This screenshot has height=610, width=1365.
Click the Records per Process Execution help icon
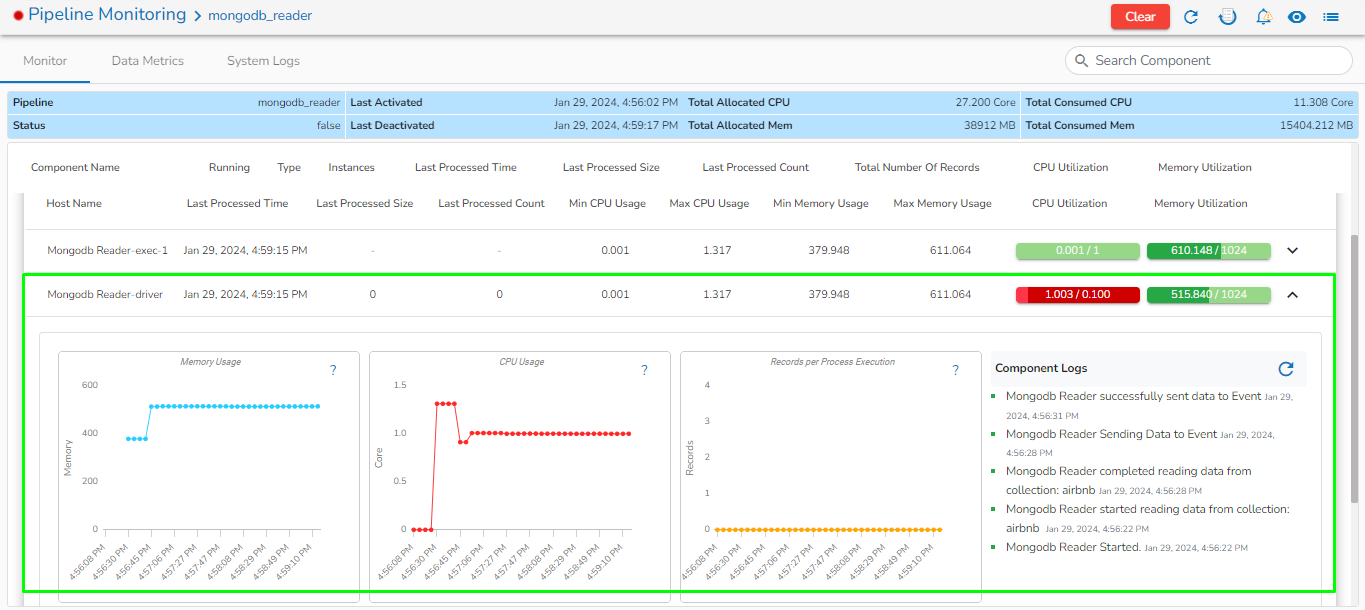(x=955, y=370)
